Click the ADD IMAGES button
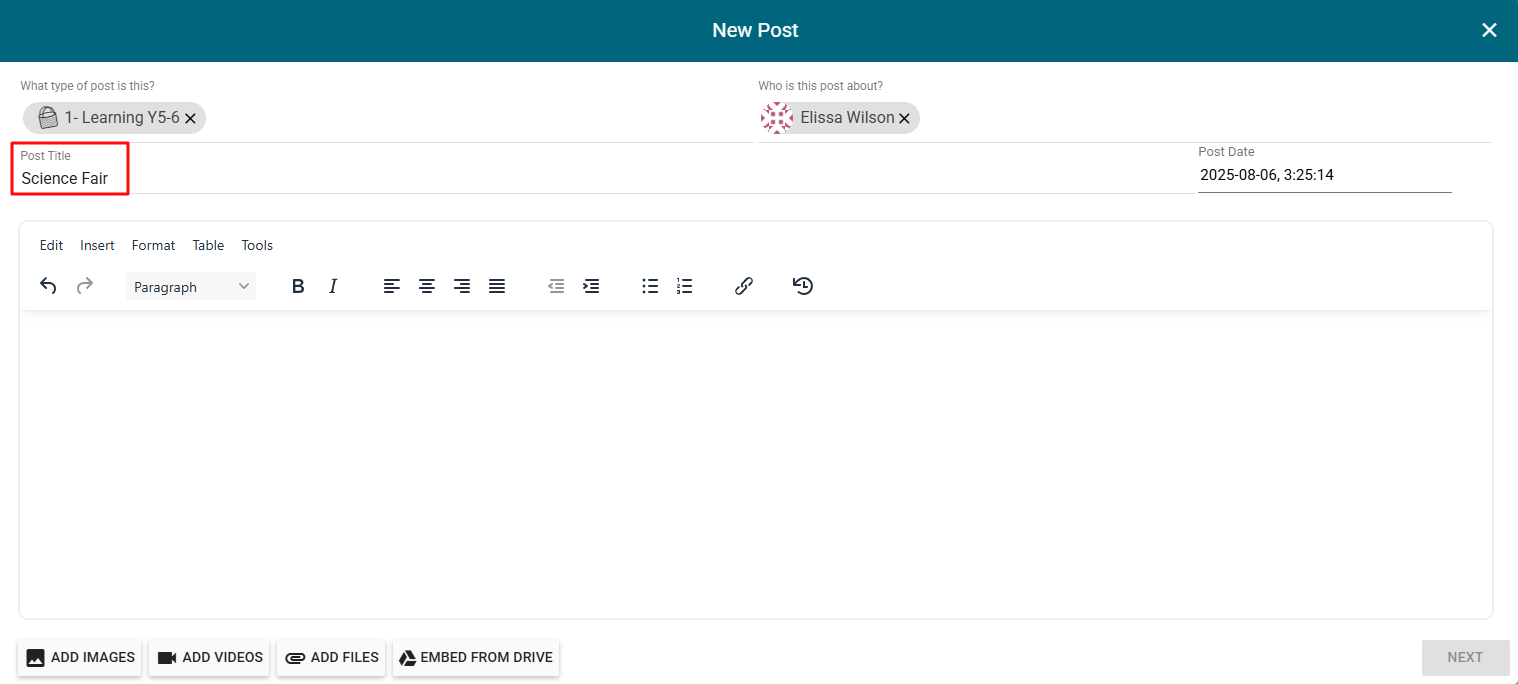1518x684 pixels. click(x=80, y=658)
